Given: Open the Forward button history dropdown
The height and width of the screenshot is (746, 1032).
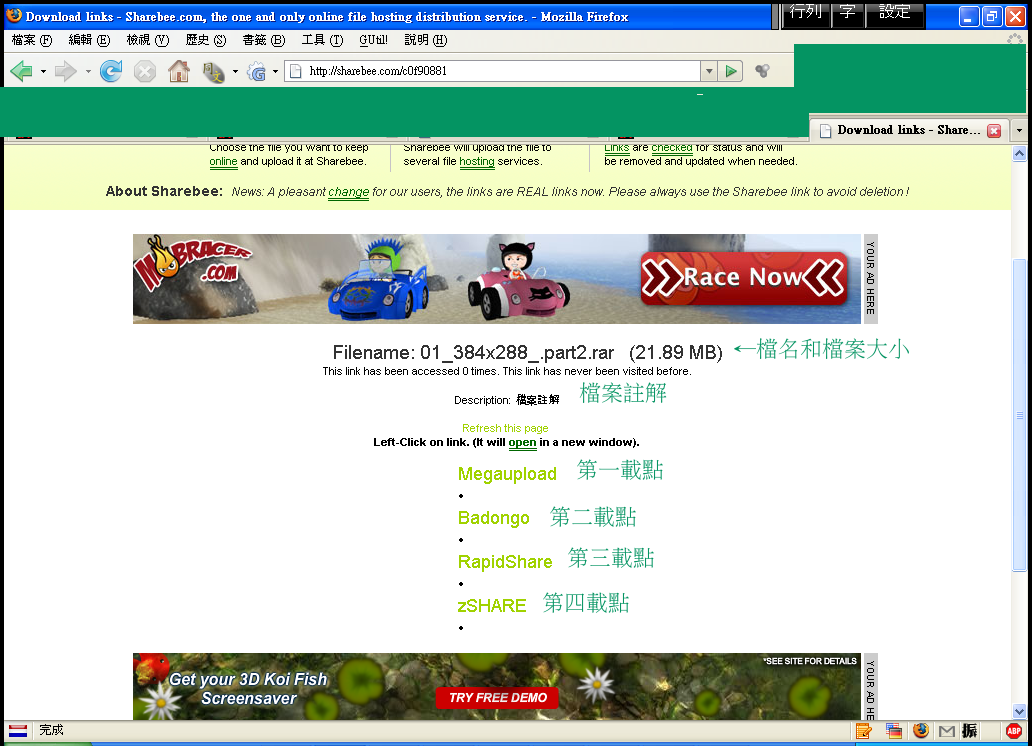Looking at the screenshot, I should (x=88, y=71).
